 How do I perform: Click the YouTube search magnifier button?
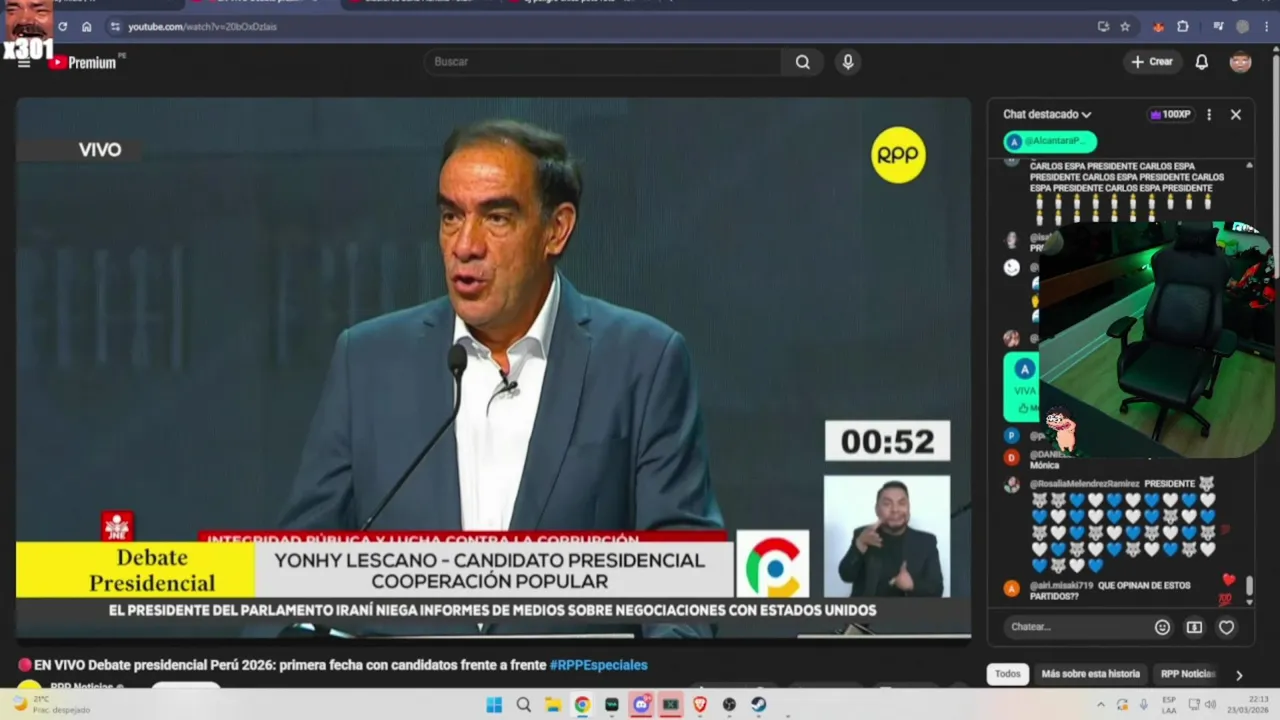point(803,62)
